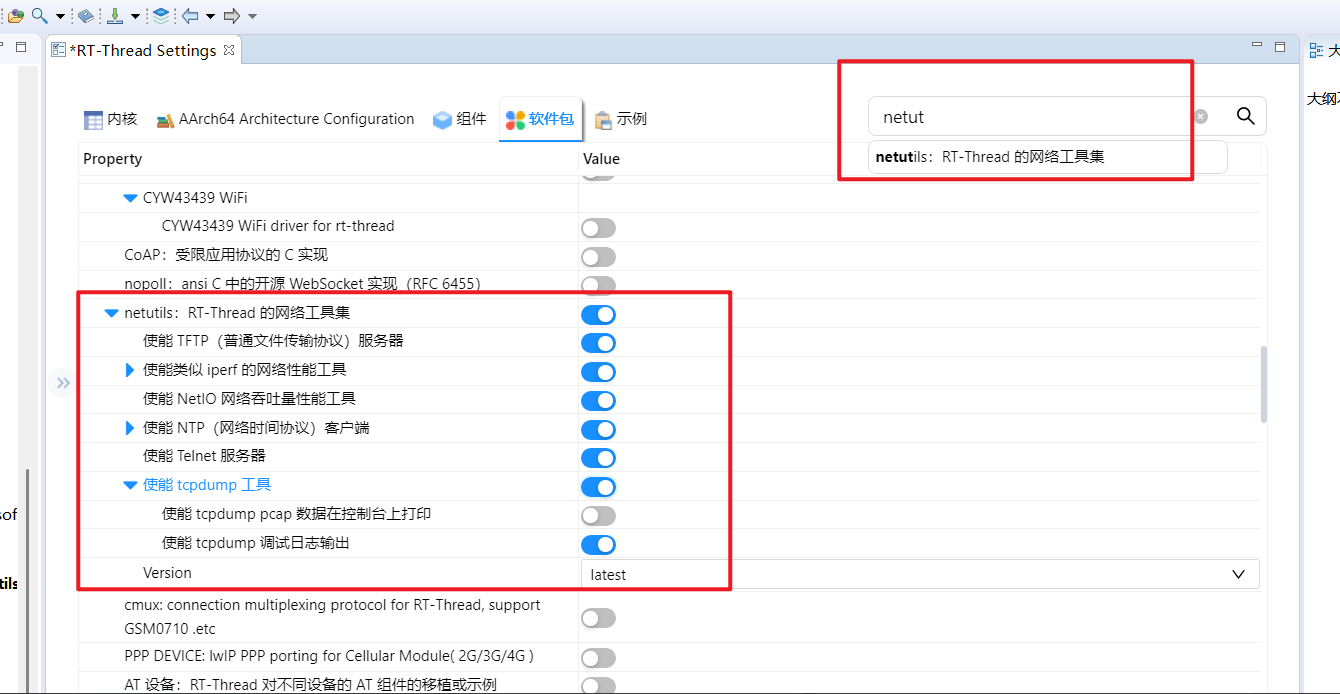Screen dimensions: 1340x694
Task: Click the outline view icon at right
Action: (1316, 50)
